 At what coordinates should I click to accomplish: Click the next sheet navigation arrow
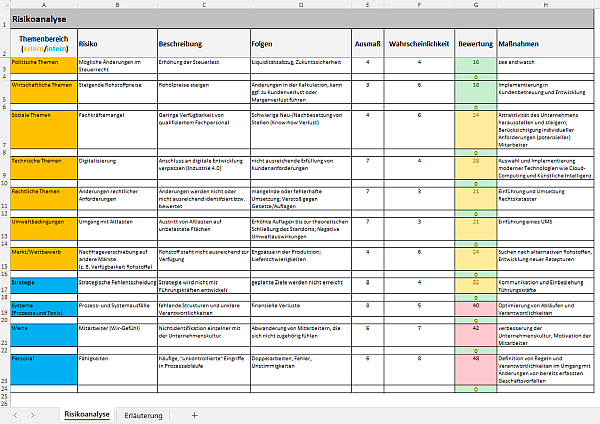click(x=35, y=413)
